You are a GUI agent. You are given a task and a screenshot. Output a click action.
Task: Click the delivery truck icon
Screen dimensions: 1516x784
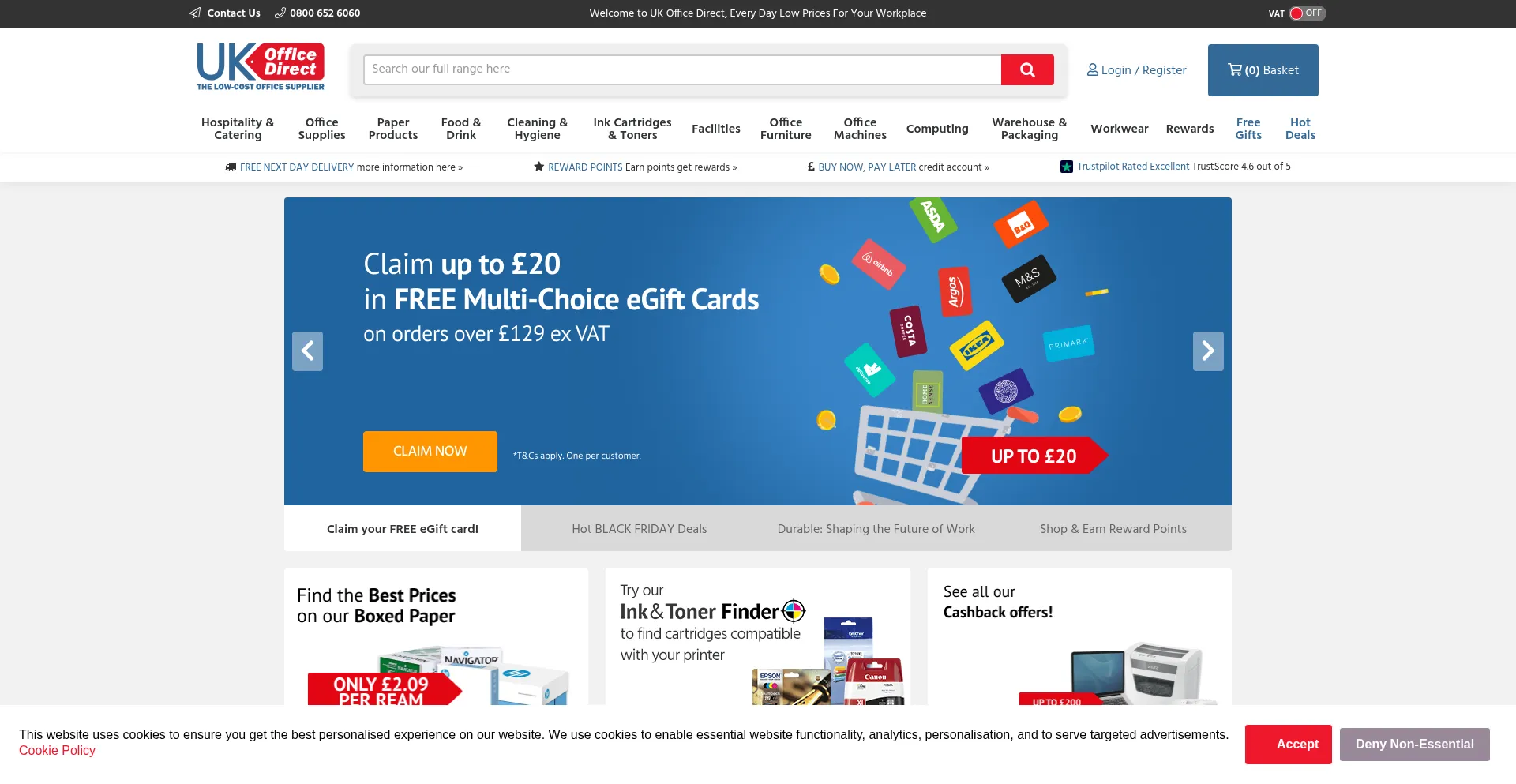coord(231,167)
